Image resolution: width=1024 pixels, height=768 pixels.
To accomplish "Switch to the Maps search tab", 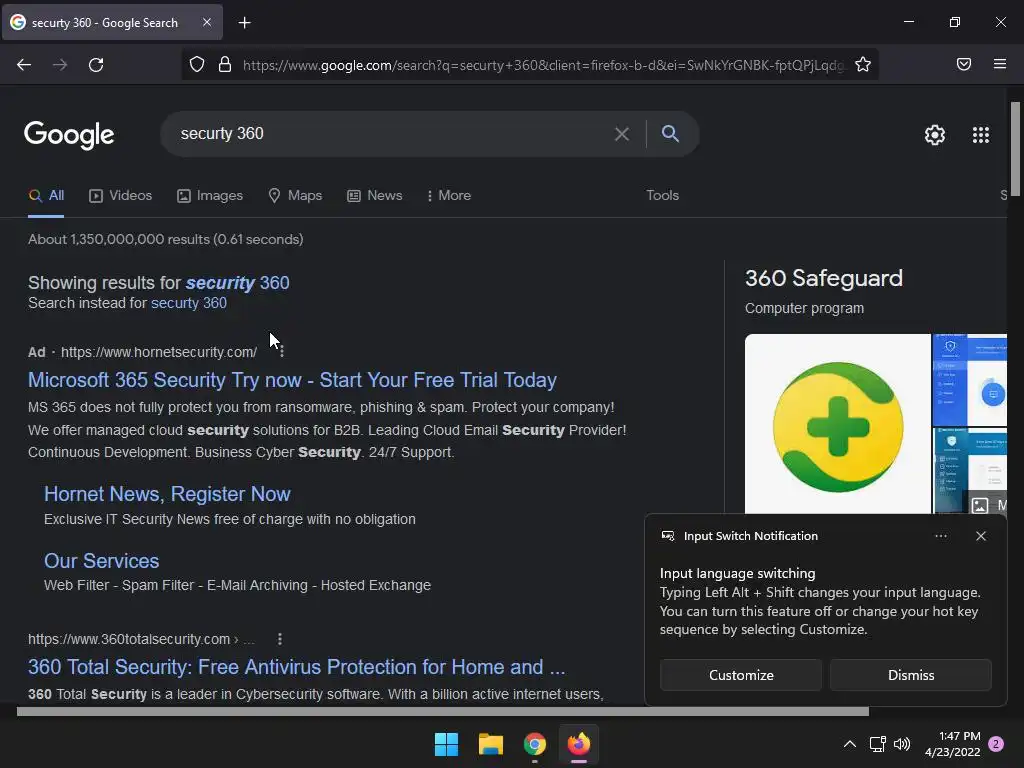I will (x=295, y=195).
